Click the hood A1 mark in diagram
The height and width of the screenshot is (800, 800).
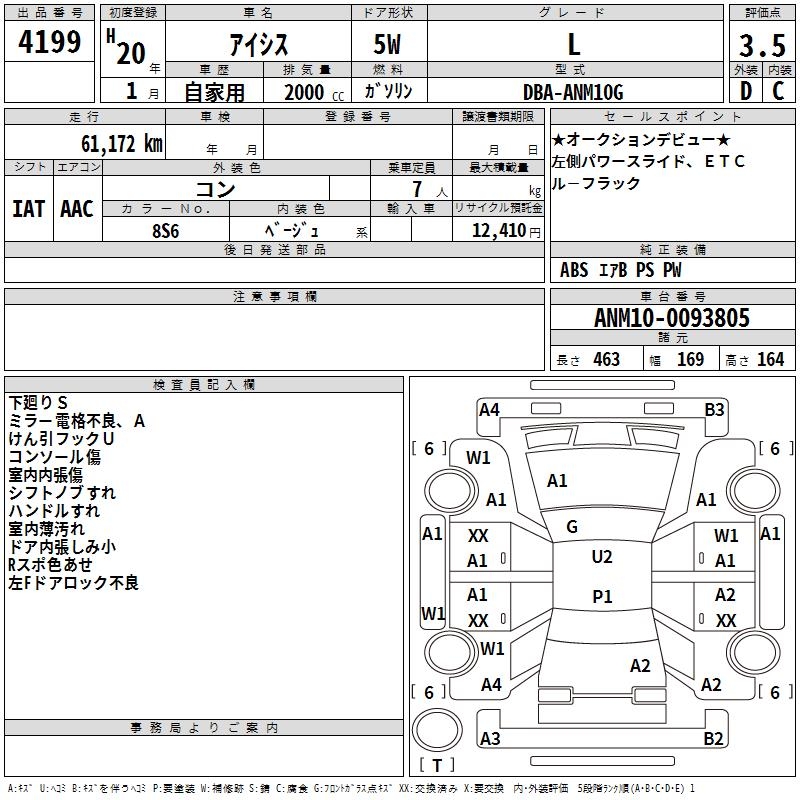click(x=557, y=481)
